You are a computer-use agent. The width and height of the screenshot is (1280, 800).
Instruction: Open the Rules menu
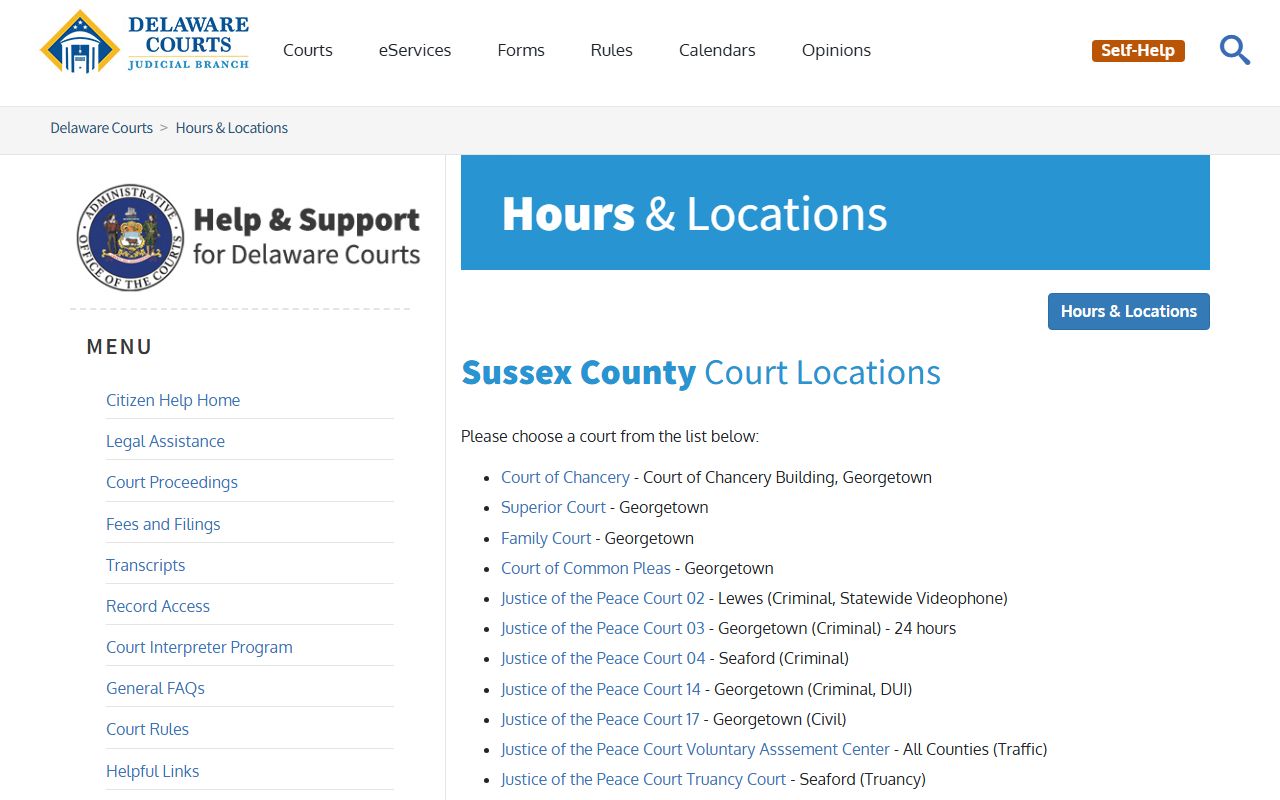click(x=612, y=50)
